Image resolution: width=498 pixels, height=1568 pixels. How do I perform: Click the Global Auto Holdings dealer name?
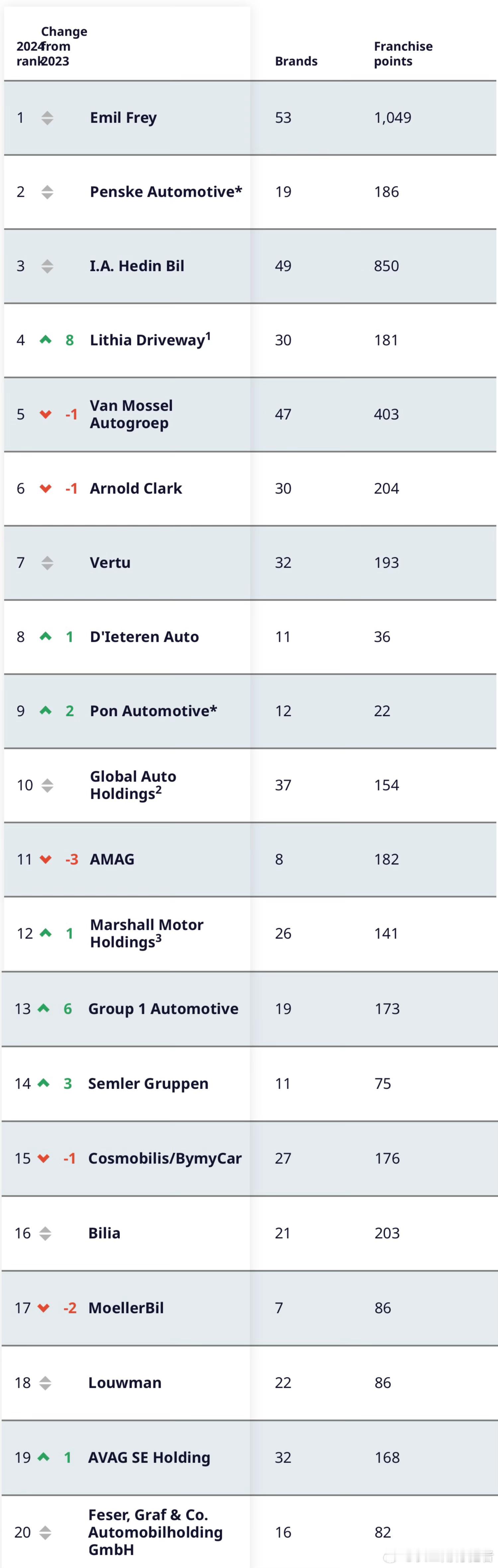click(x=133, y=784)
